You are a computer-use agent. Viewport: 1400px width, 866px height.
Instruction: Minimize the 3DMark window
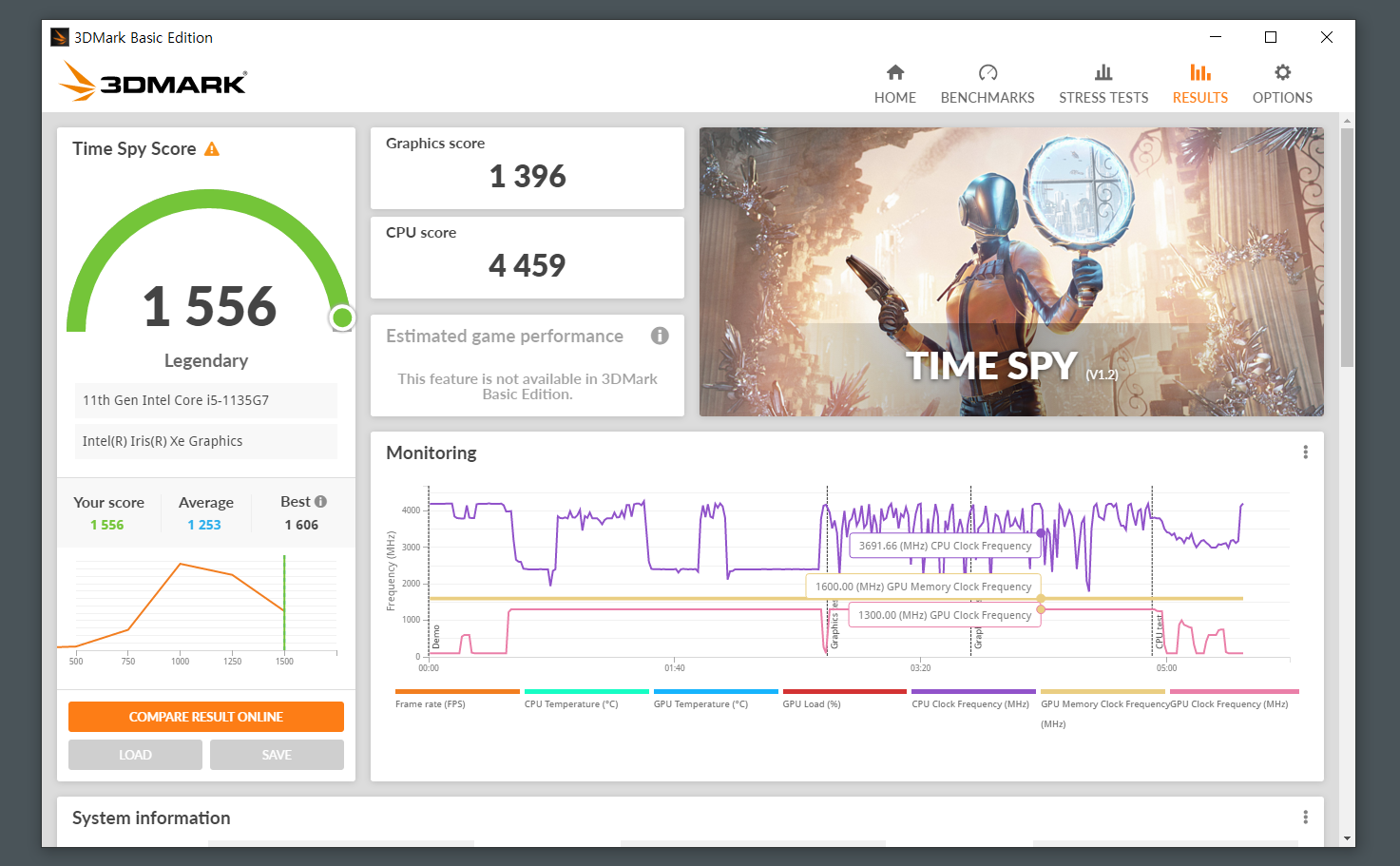(x=1215, y=37)
